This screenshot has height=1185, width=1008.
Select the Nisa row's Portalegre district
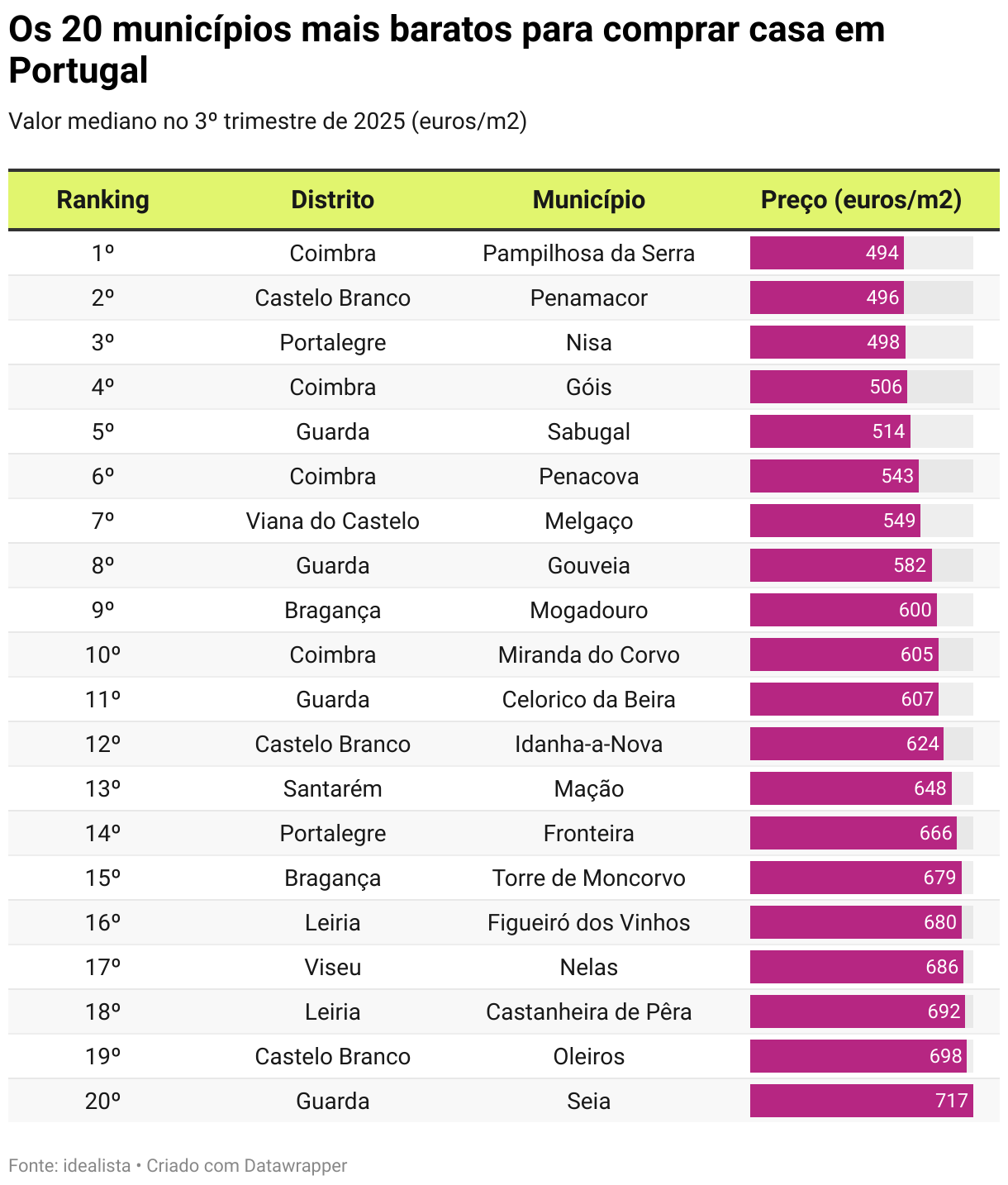point(333,342)
